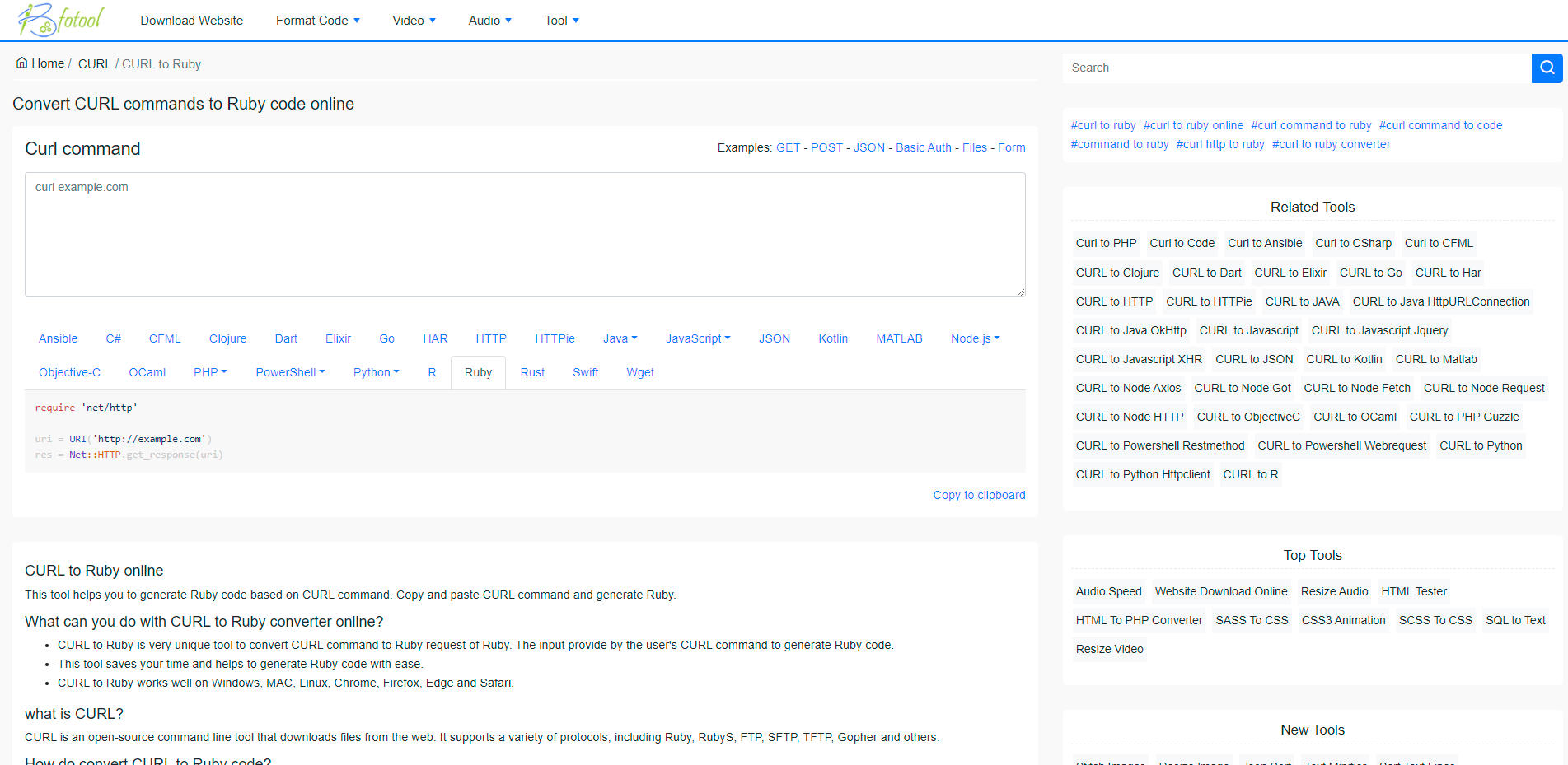Choose the Ansible tab
The height and width of the screenshot is (765, 1568).
(58, 338)
